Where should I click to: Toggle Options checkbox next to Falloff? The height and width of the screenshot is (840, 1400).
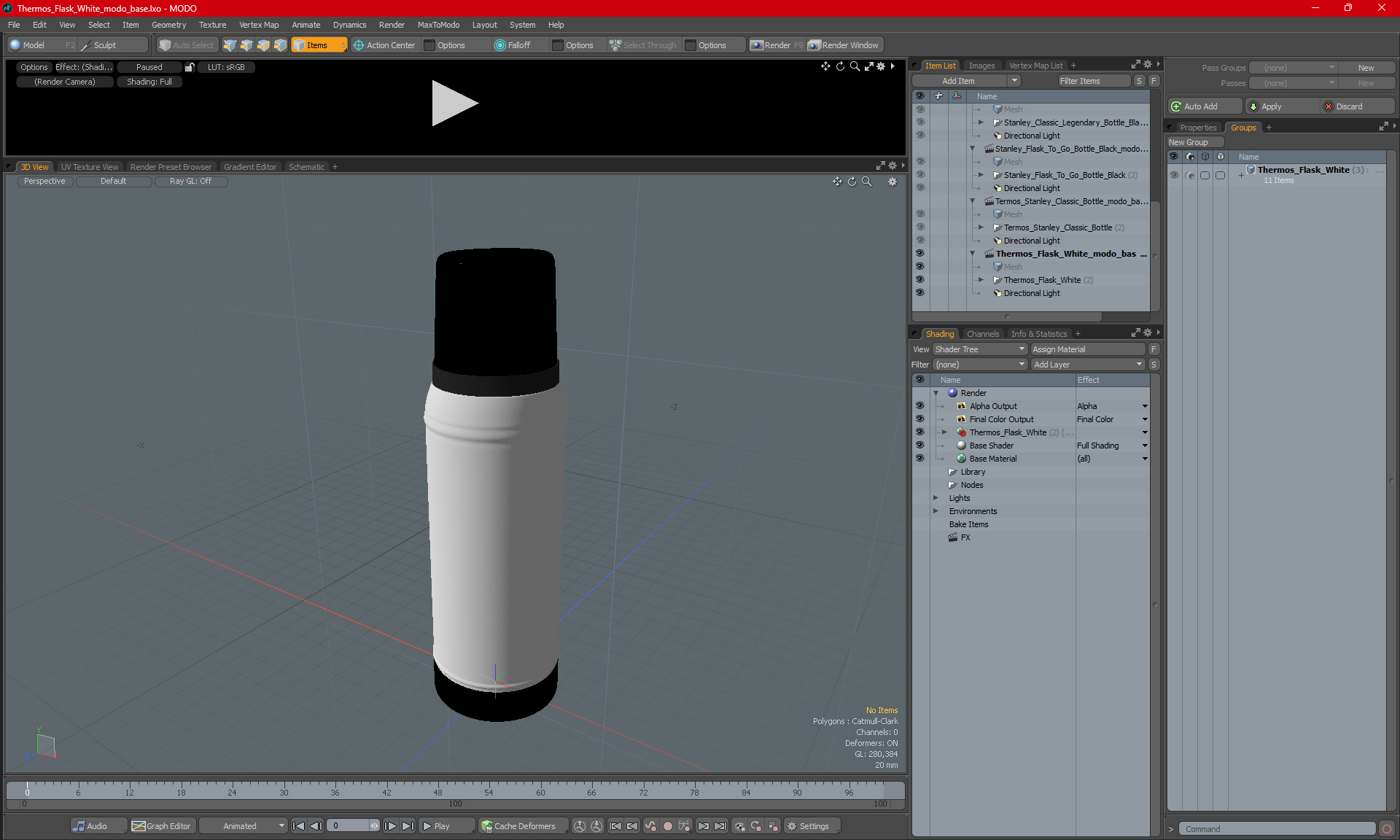(x=558, y=45)
